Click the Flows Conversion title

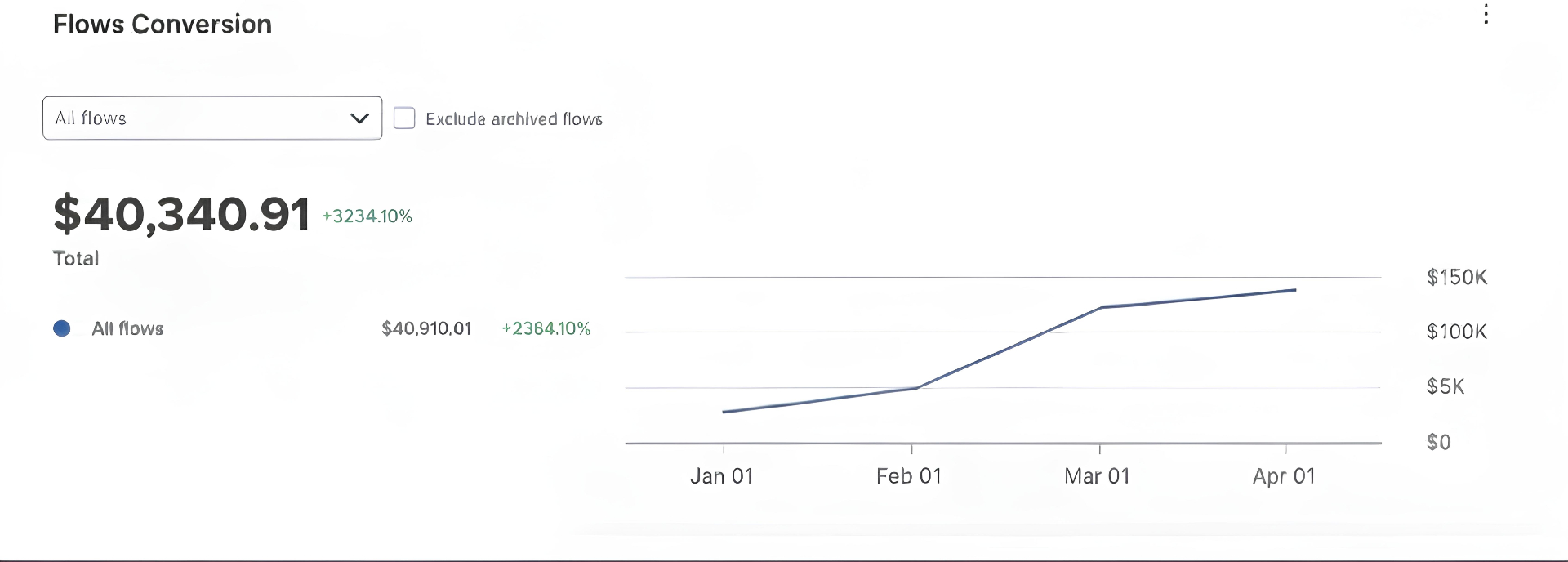point(163,25)
